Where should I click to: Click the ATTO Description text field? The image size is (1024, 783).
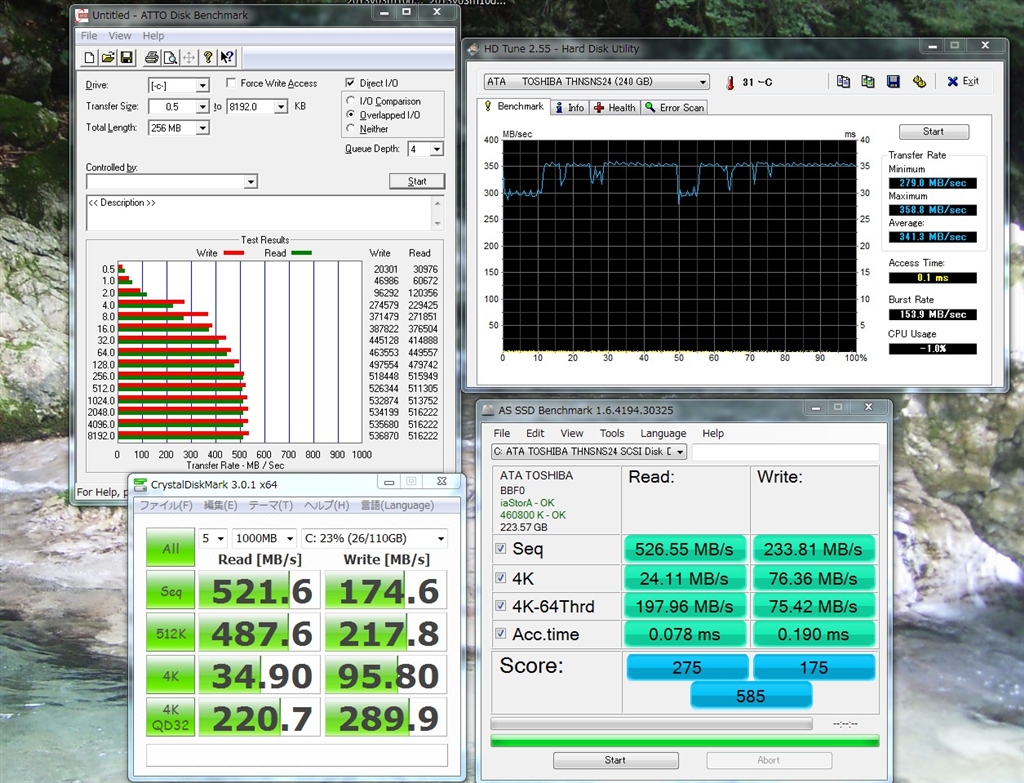[260, 212]
